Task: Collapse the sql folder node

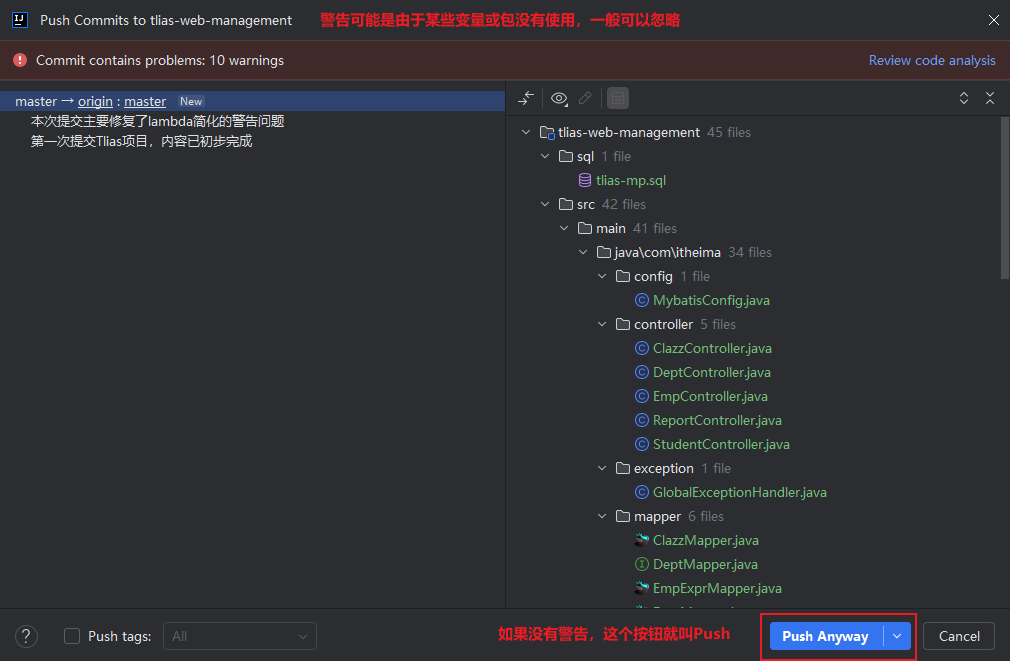Action: pos(545,156)
